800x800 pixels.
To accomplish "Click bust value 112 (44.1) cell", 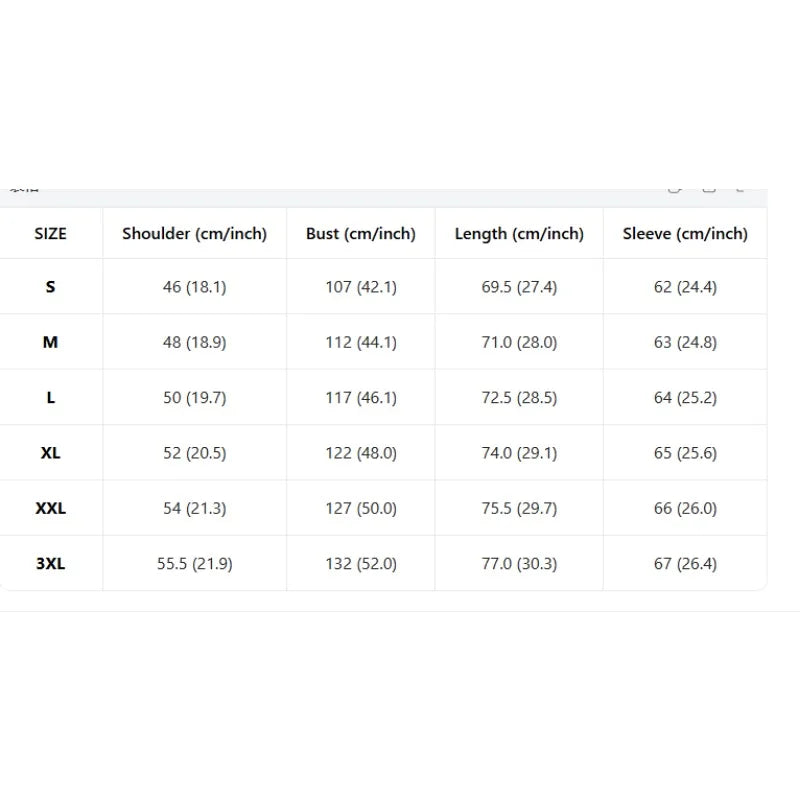I will coord(361,342).
